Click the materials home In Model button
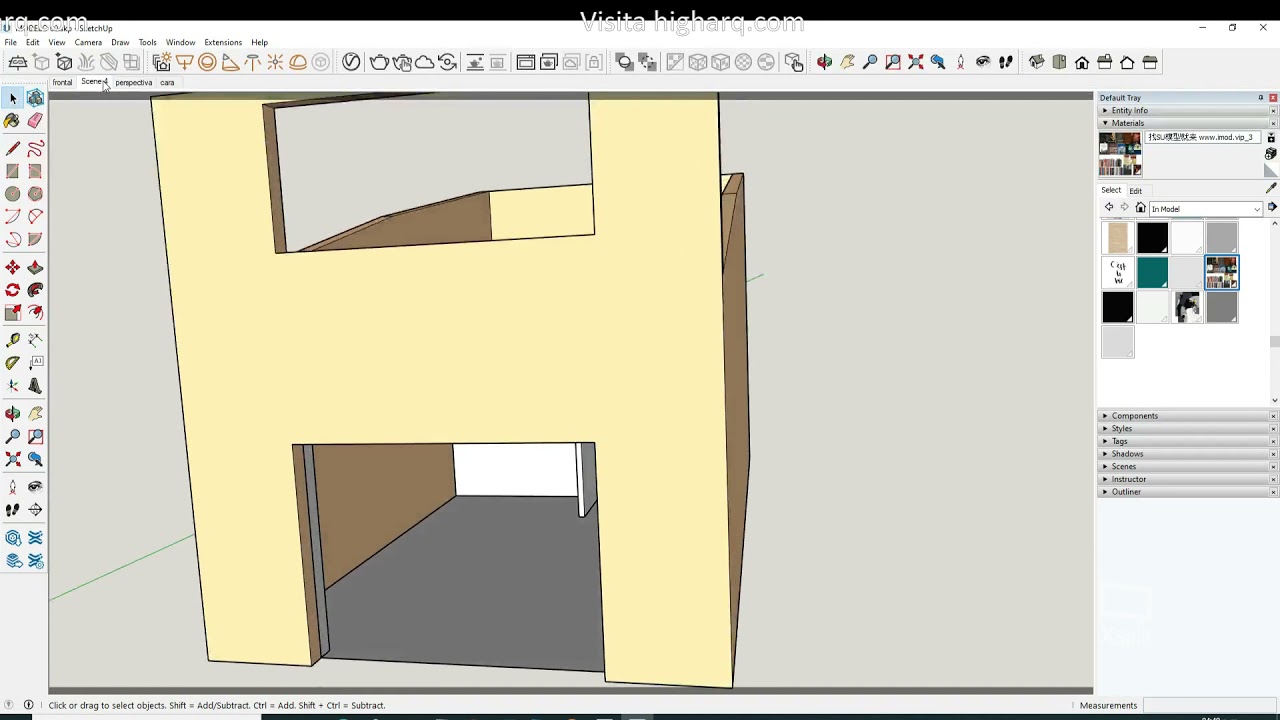 pyautogui.click(x=1140, y=208)
